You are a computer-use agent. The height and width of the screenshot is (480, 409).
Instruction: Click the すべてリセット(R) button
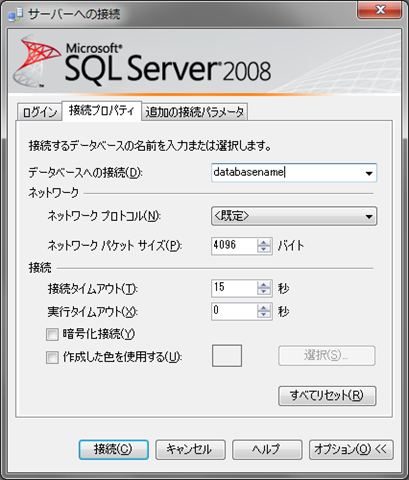[327, 396]
